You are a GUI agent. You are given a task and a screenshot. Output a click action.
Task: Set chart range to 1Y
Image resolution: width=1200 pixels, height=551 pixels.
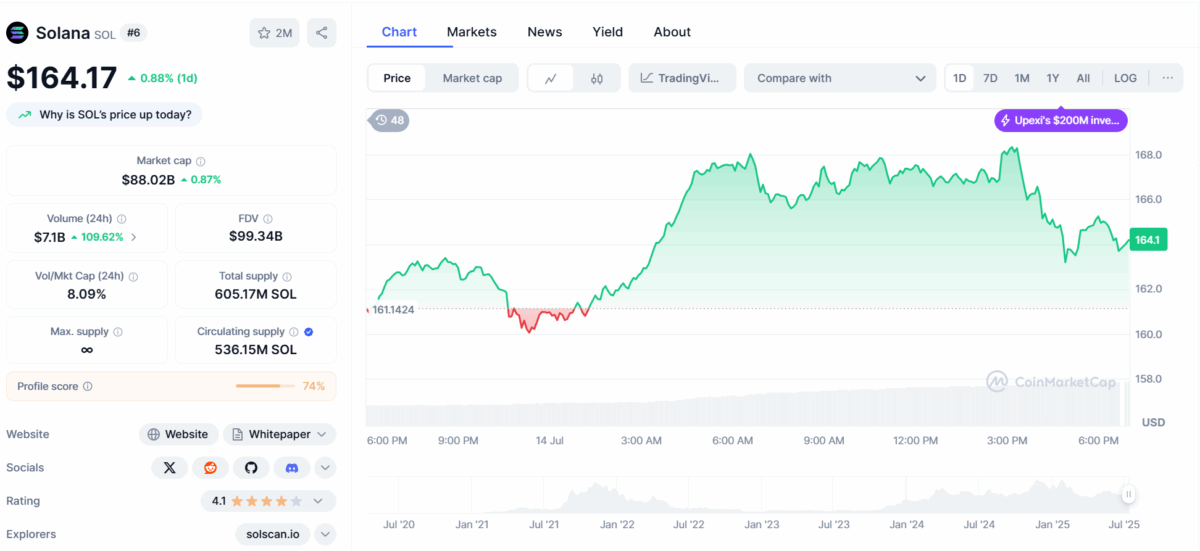pyautogui.click(x=1053, y=78)
